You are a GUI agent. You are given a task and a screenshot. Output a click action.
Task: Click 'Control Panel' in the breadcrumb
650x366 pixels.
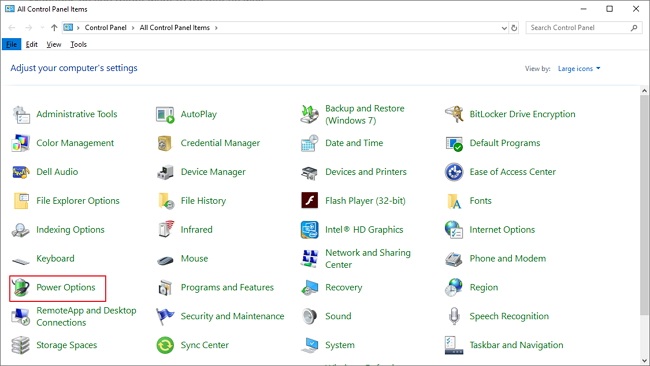click(105, 28)
